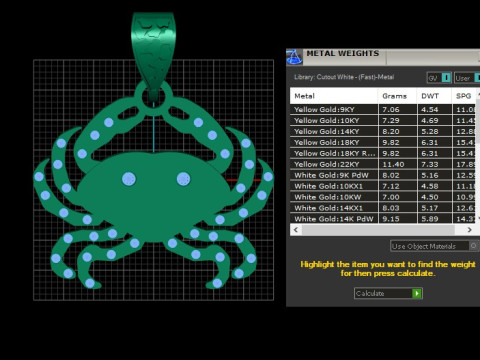
Task: Sort by the Grams column header
Action: [x=397, y=96]
